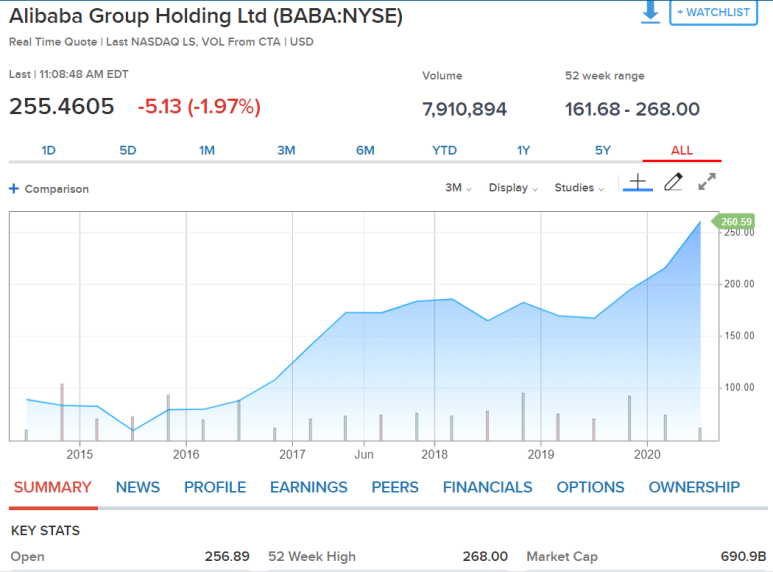Select the 5Y time range
This screenshot has height=572, width=773.
tap(602, 150)
